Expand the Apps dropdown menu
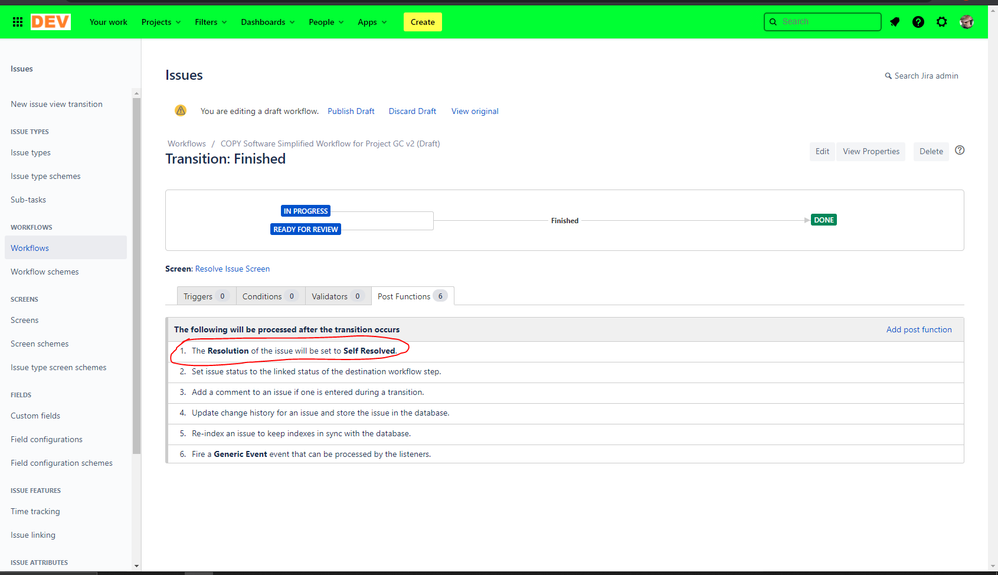 pyautogui.click(x=372, y=22)
